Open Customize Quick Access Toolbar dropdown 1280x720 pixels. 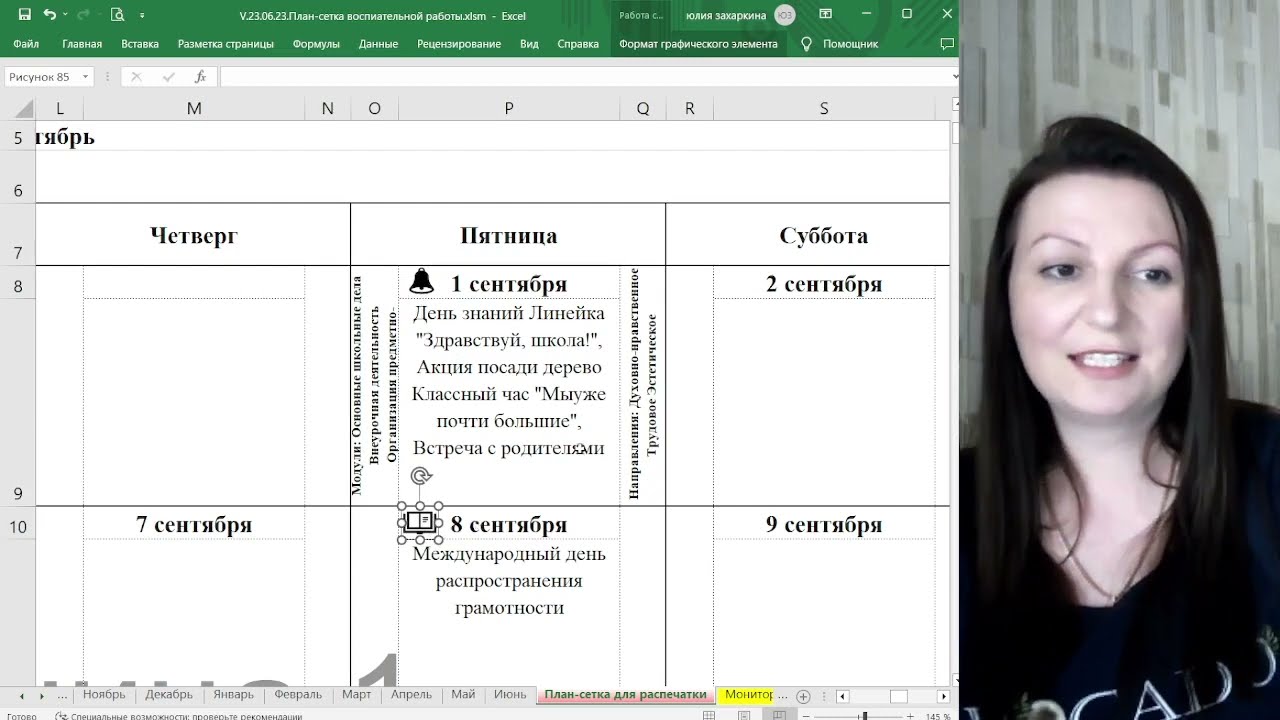142,15
